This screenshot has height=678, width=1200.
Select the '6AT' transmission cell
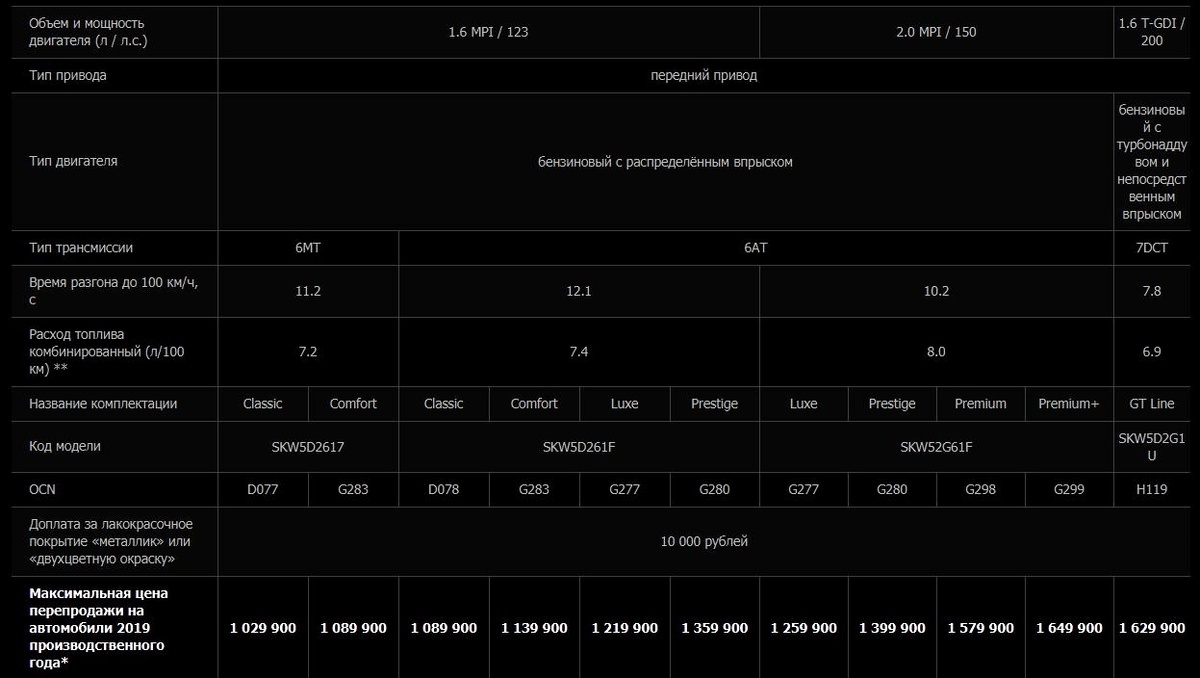point(755,248)
